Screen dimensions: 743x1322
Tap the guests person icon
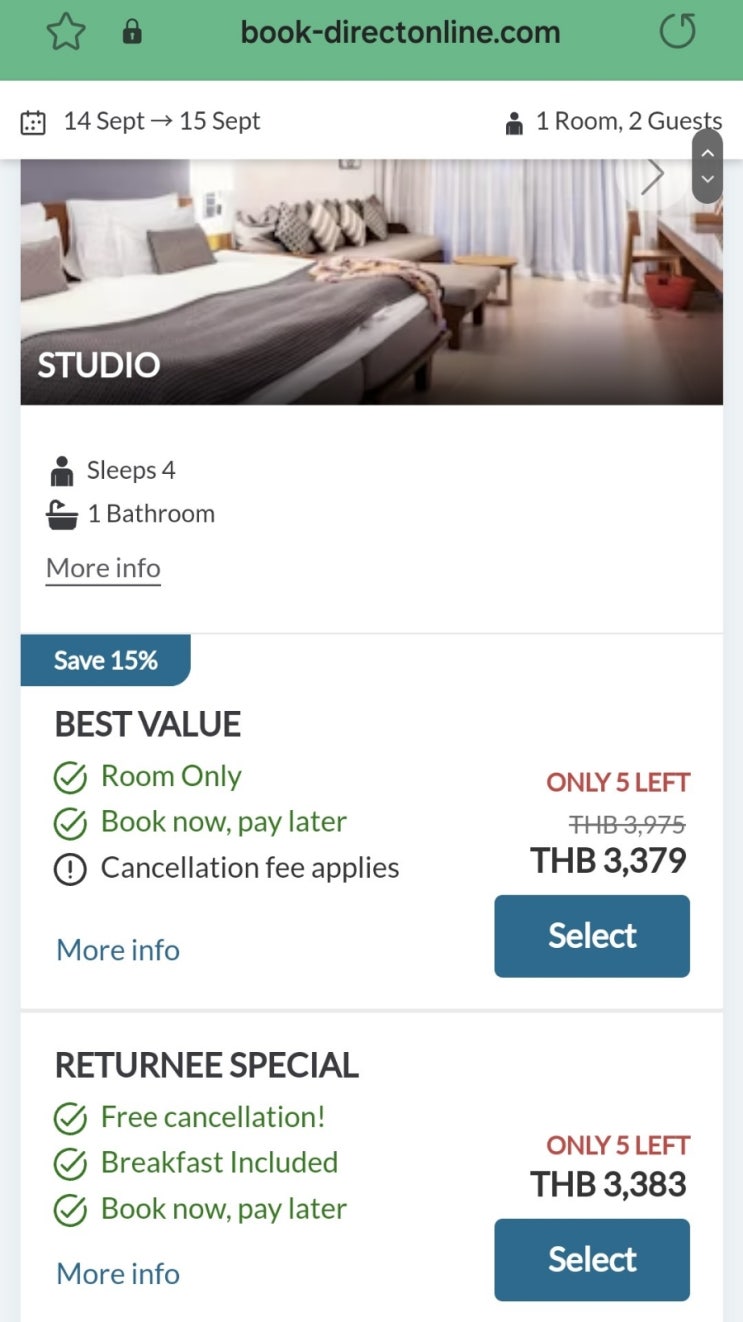tap(514, 123)
